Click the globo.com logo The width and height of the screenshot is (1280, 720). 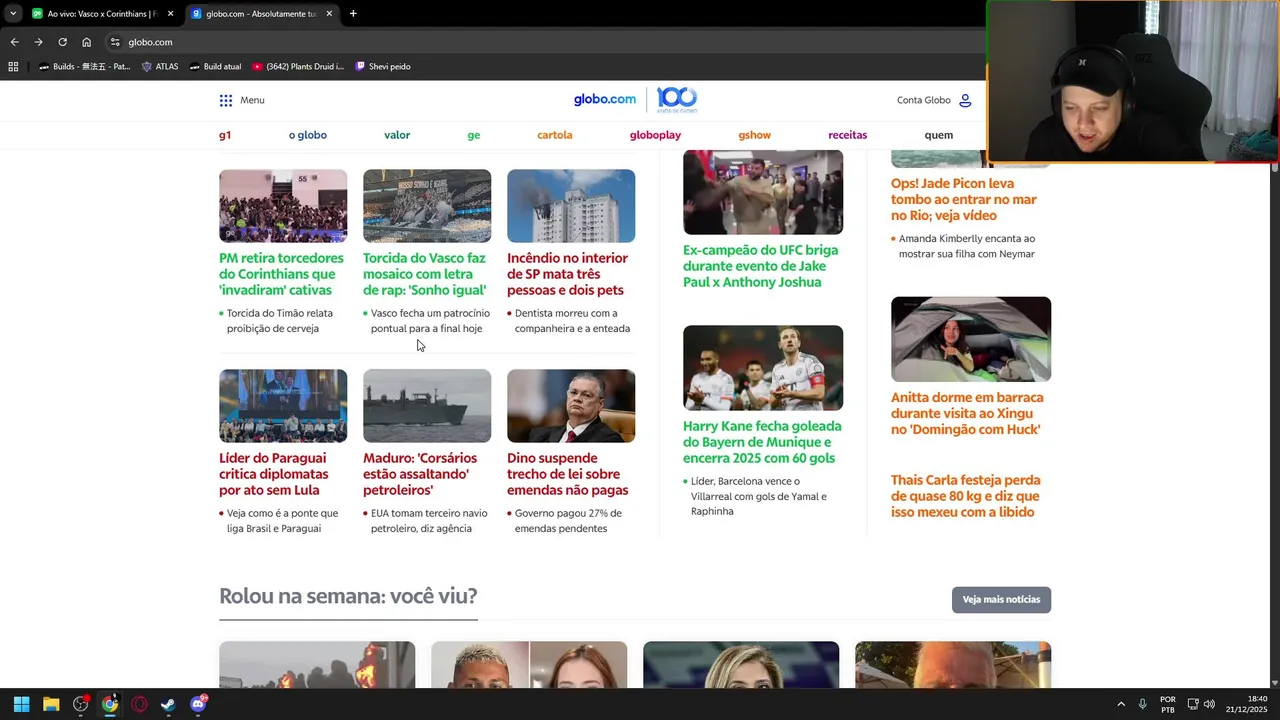click(x=604, y=99)
